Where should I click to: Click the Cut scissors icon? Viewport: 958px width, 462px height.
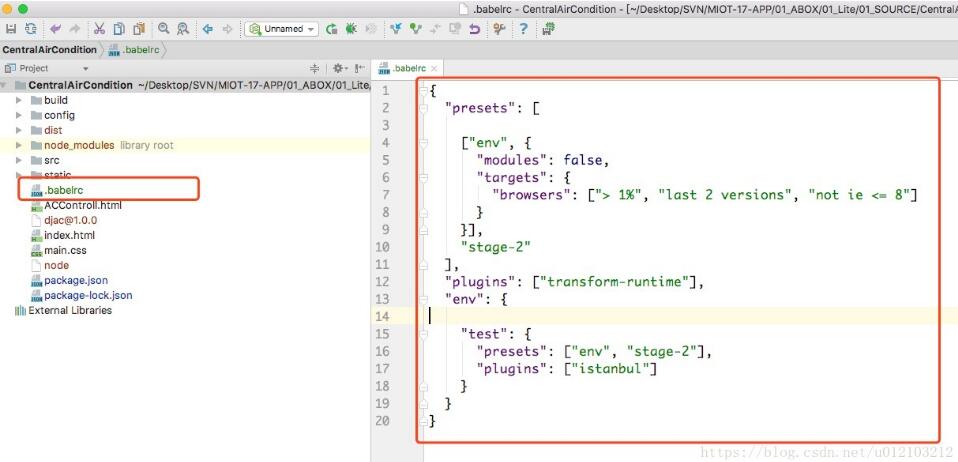pos(100,29)
